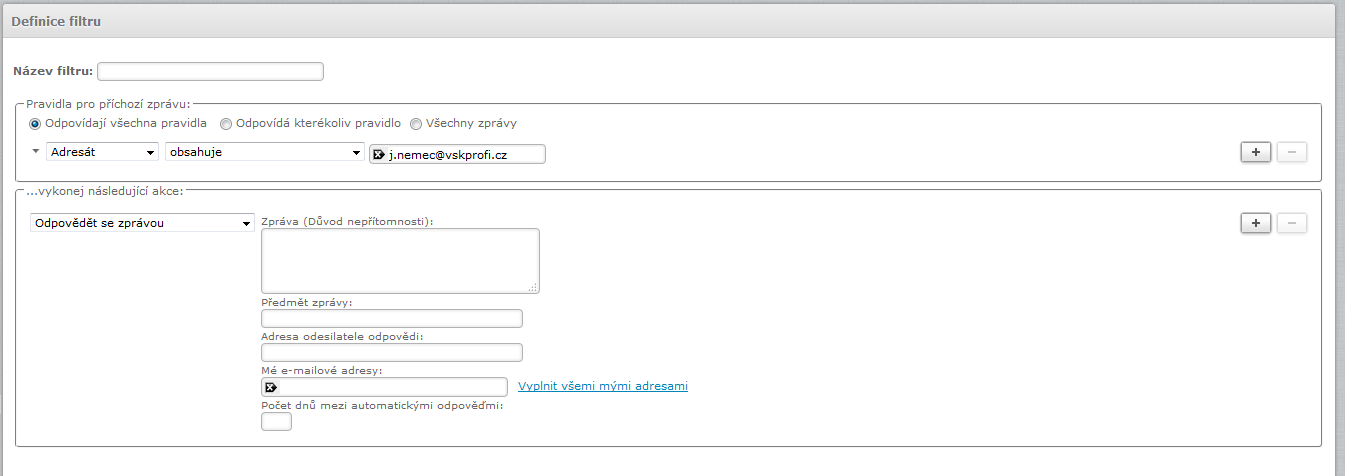
Task: Click the tag icon in Mé e-mailové adresy field
Action: click(270, 387)
